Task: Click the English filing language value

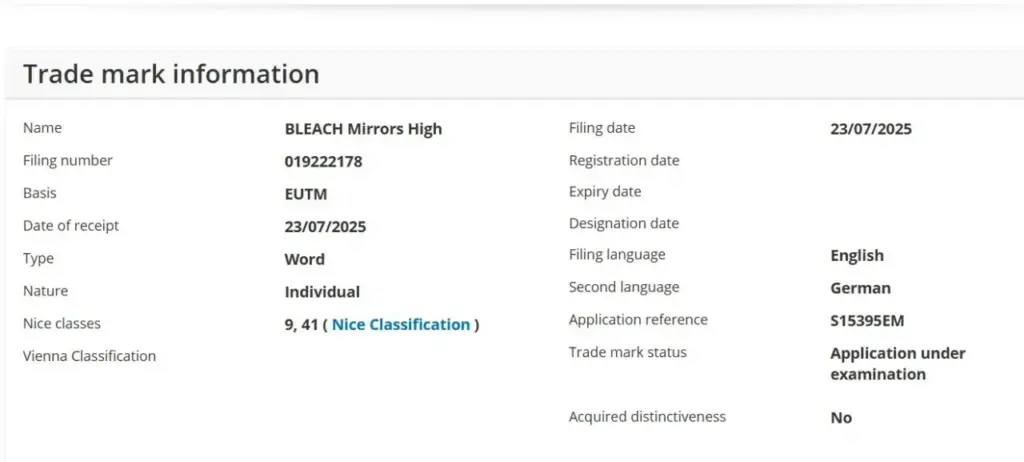Action: click(856, 255)
